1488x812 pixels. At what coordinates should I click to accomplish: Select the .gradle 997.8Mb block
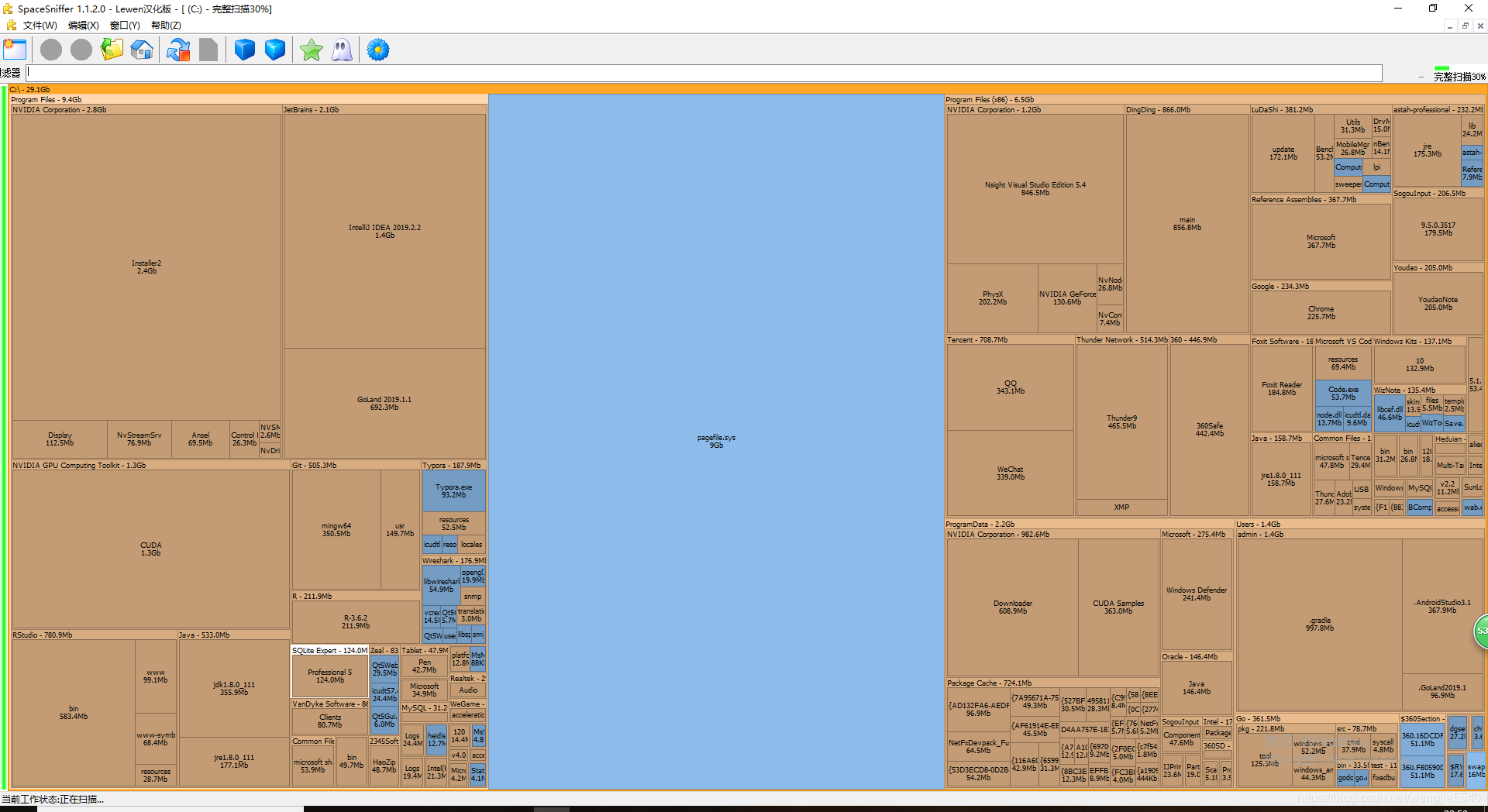(1320, 624)
